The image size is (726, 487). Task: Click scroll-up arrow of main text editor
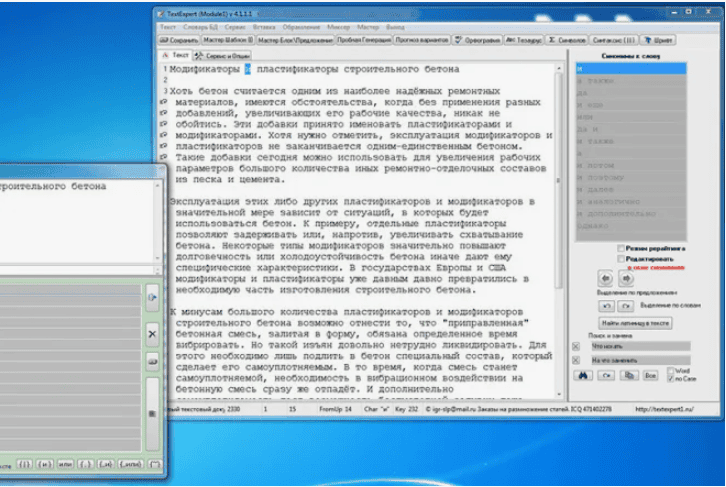[x=558, y=69]
